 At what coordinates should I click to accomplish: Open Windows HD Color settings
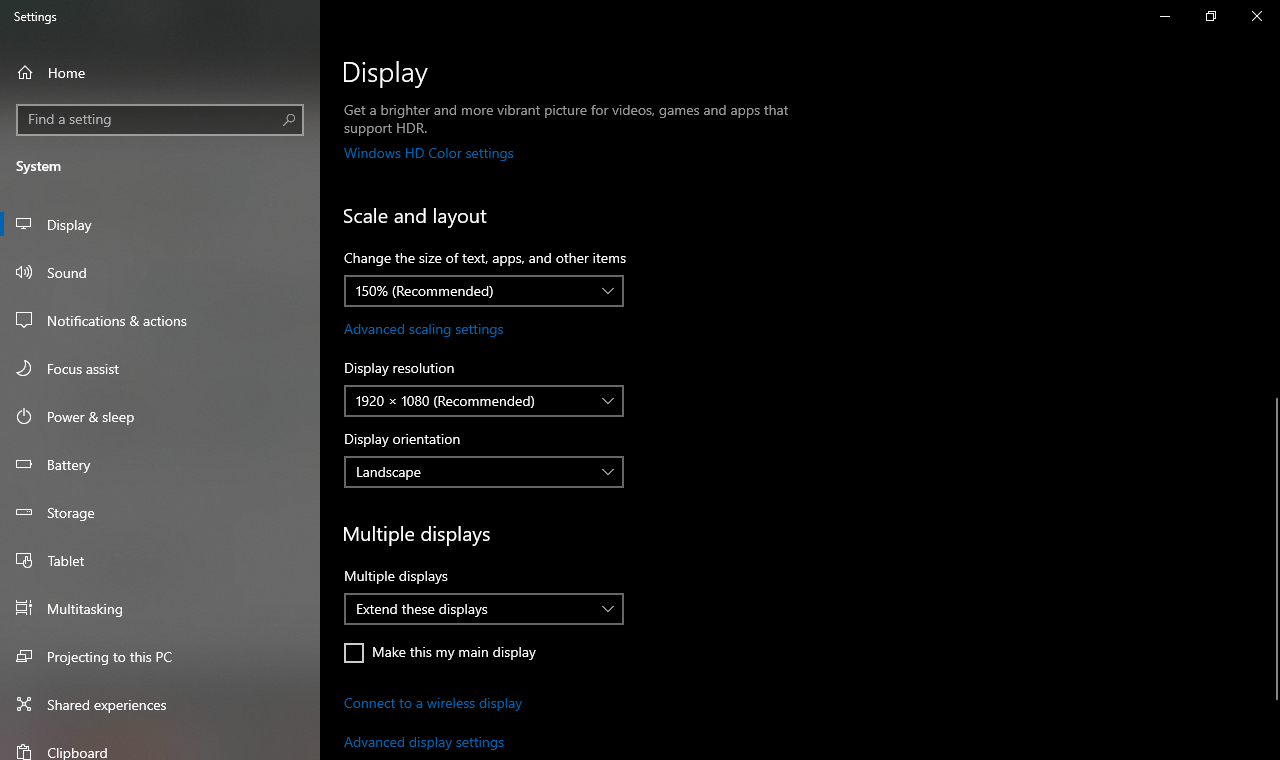[428, 153]
